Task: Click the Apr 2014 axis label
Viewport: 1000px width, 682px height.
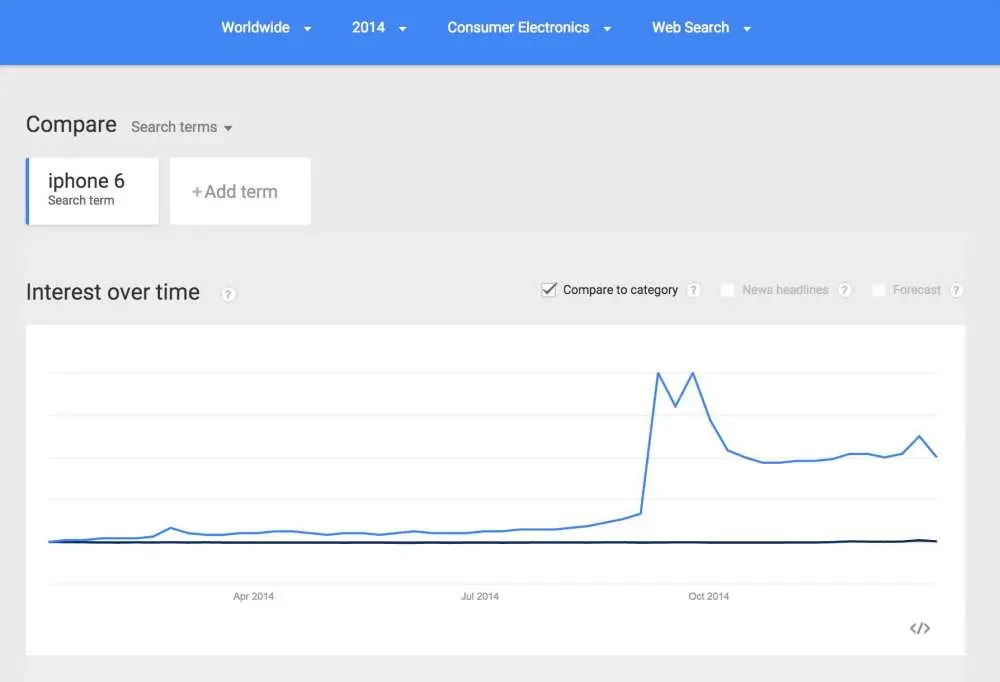Action: point(253,596)
